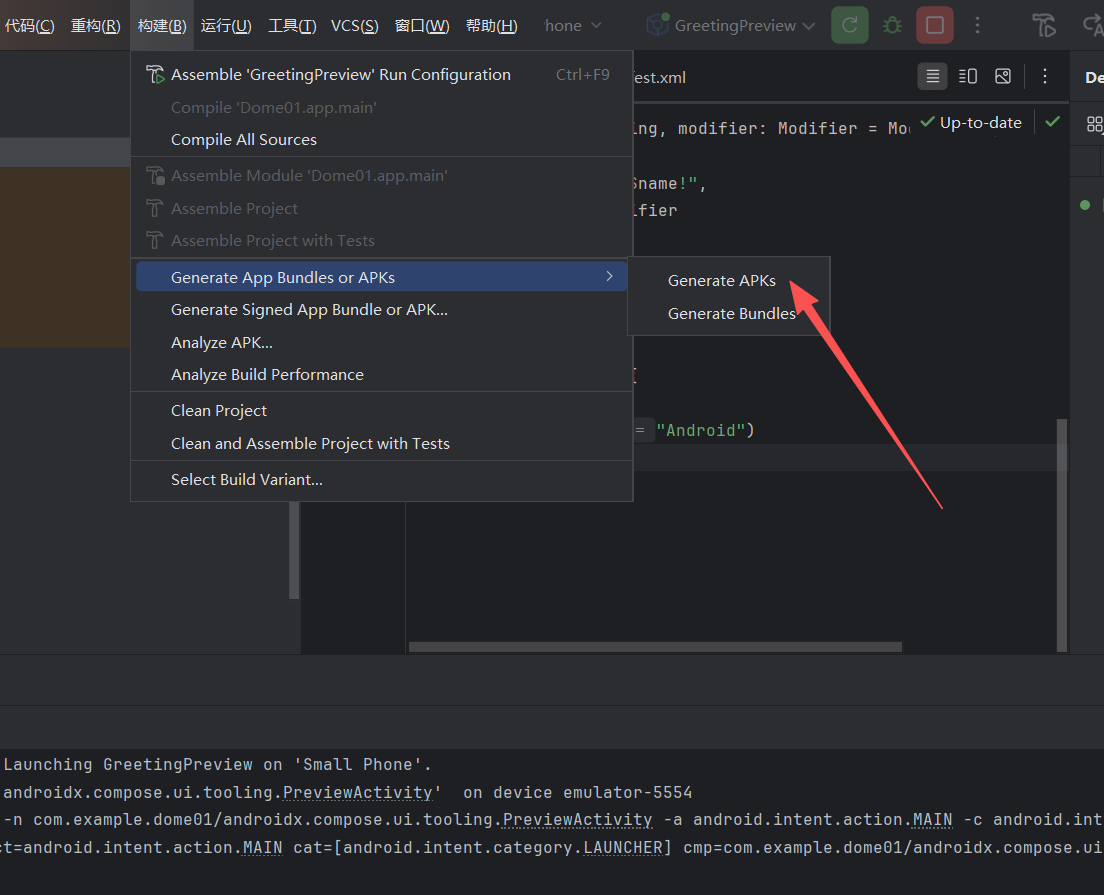
Task: Stop the running app with red square
Action: 935,25
